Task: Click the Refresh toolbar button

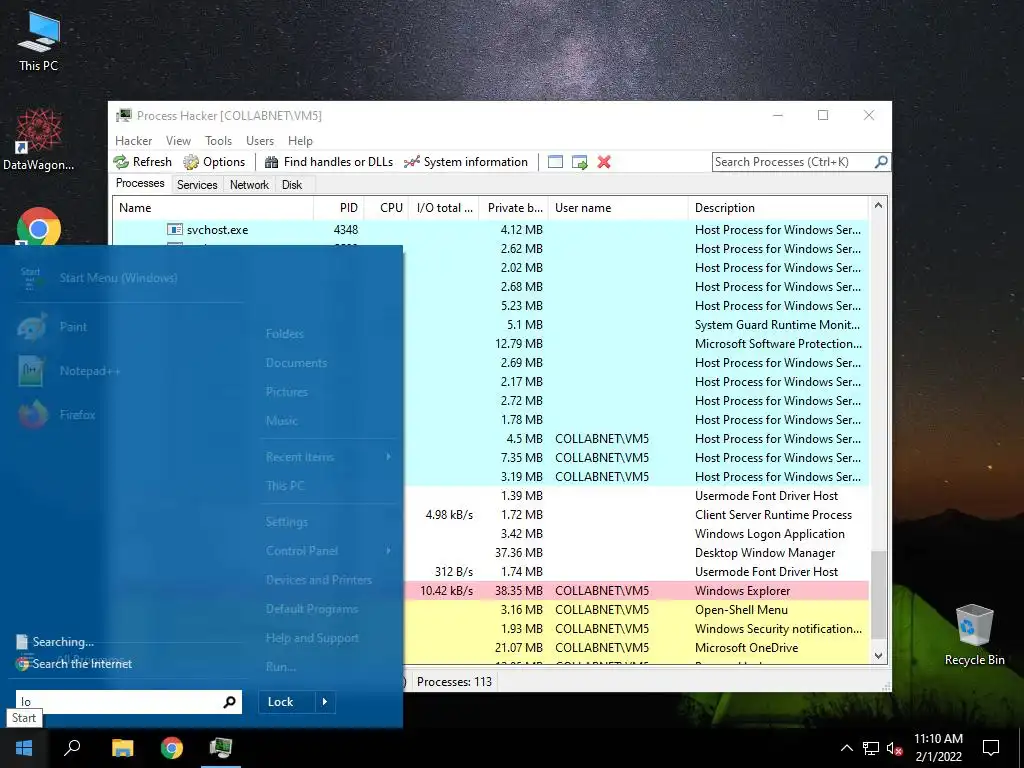Action: pyautogui.click(x=142, y=162)
